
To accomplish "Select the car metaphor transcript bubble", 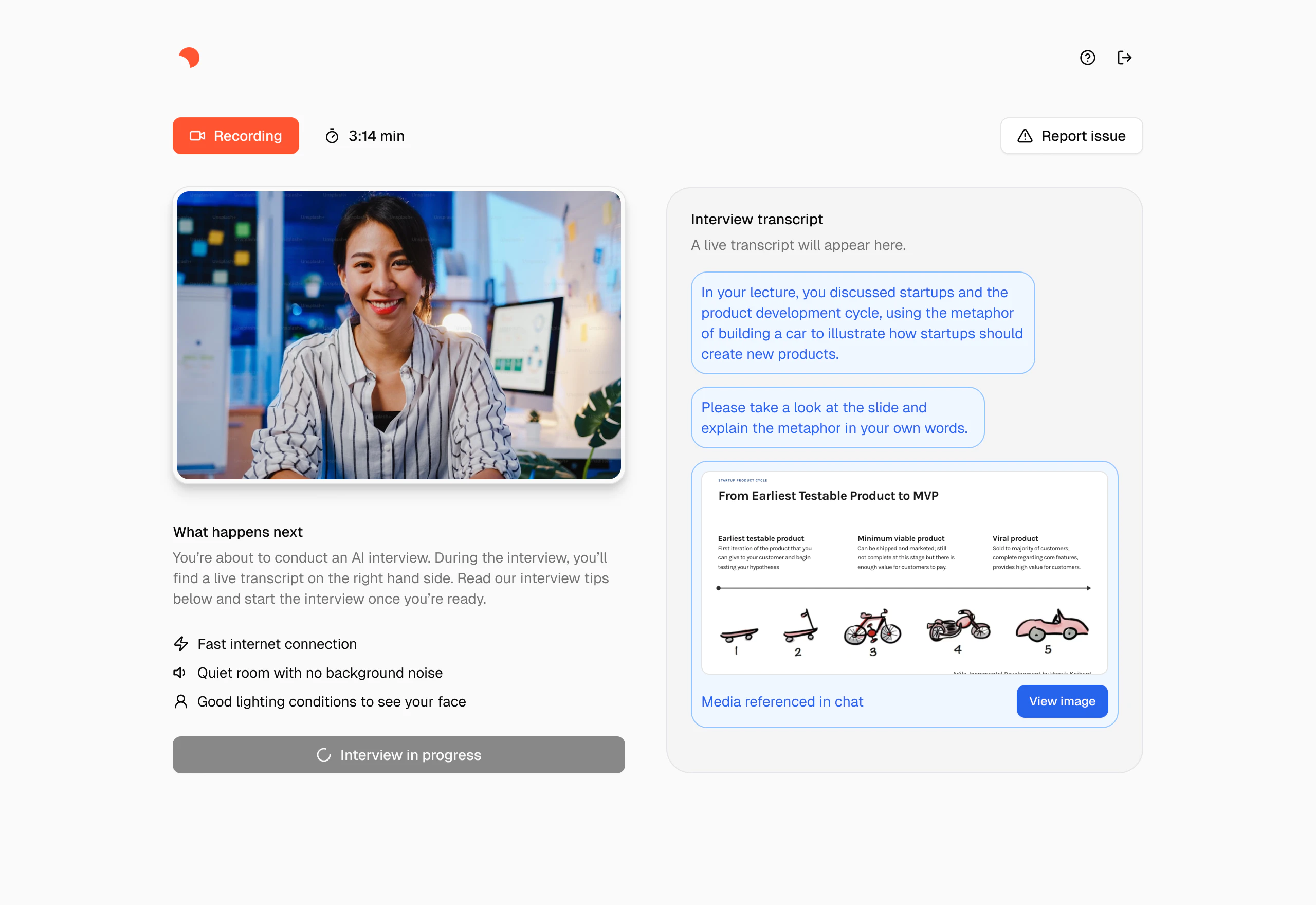I will click(x=863, y=323).
